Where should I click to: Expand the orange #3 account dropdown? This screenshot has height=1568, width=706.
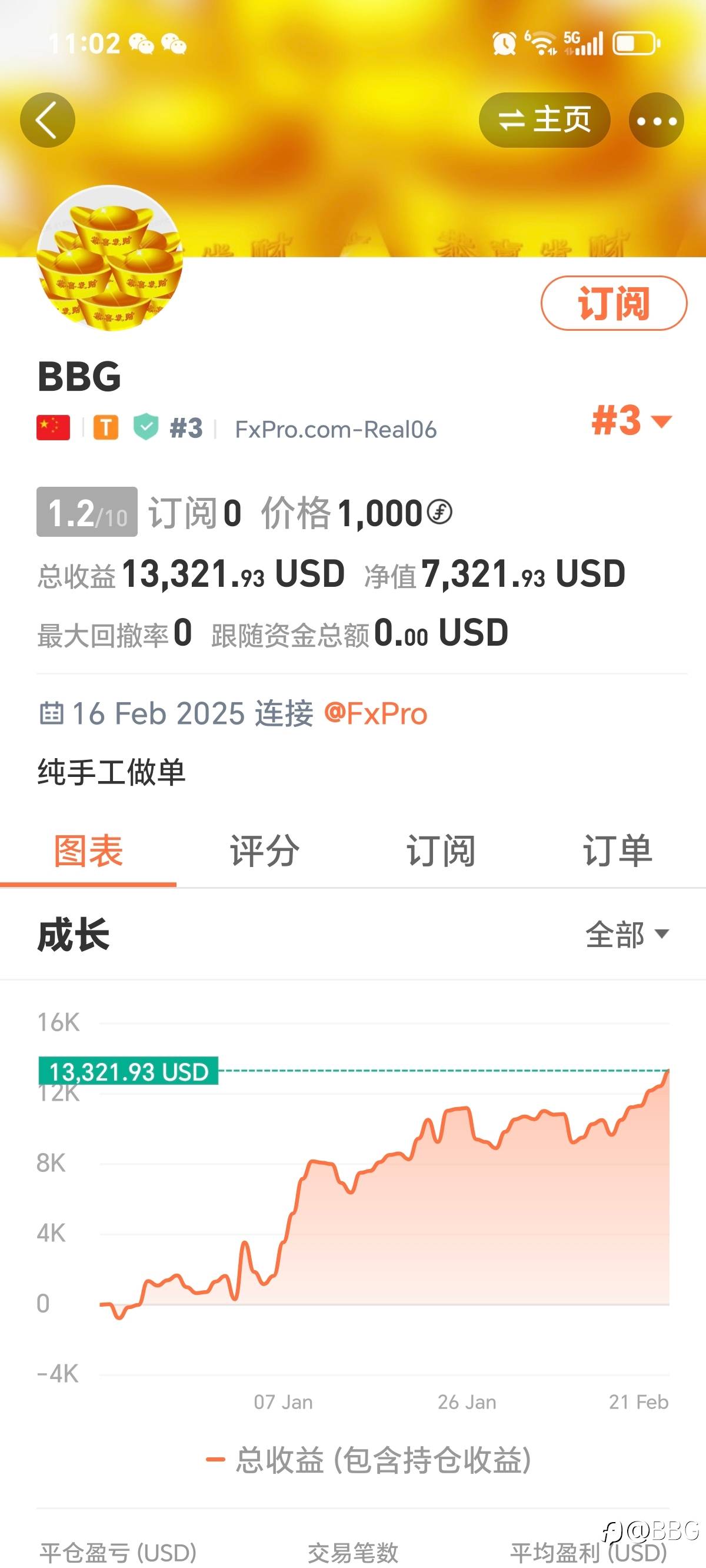pyautogui.click(x=631, y=421)
